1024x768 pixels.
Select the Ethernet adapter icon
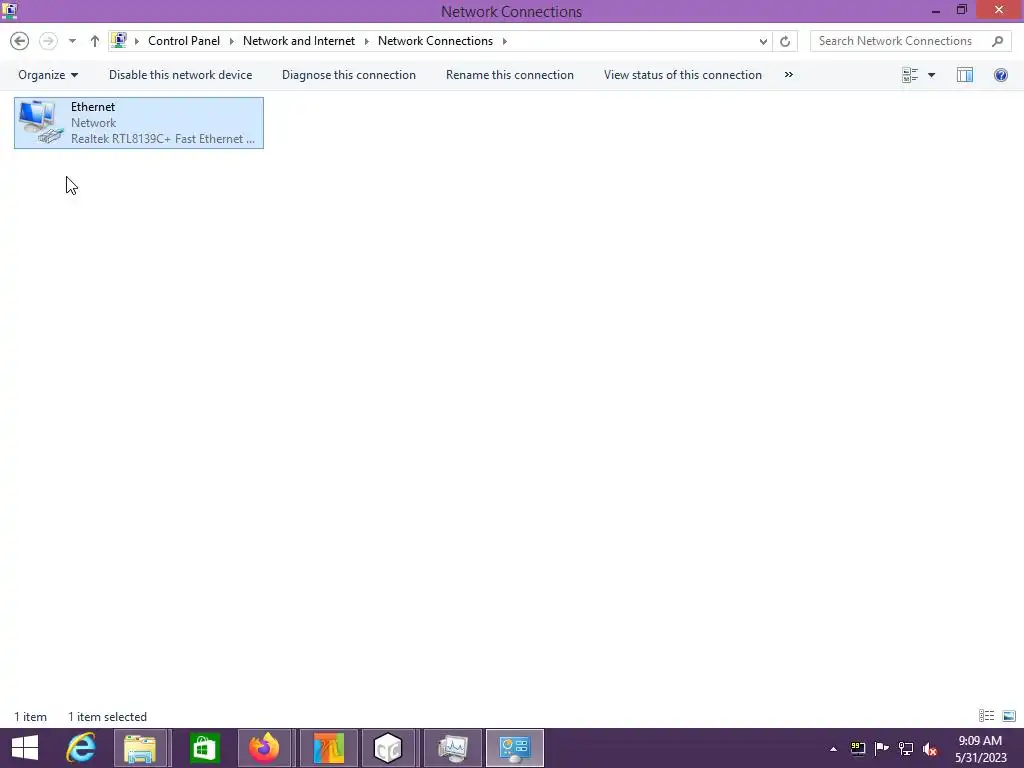coord(41,123)
